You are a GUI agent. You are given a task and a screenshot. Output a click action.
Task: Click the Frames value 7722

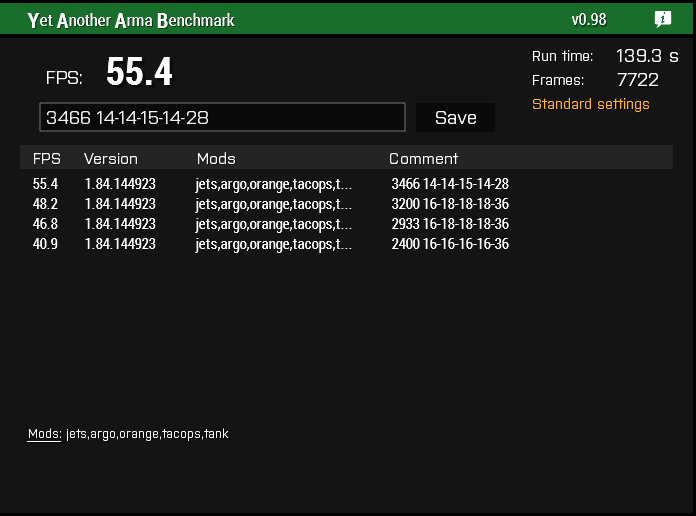pos(638,80)
